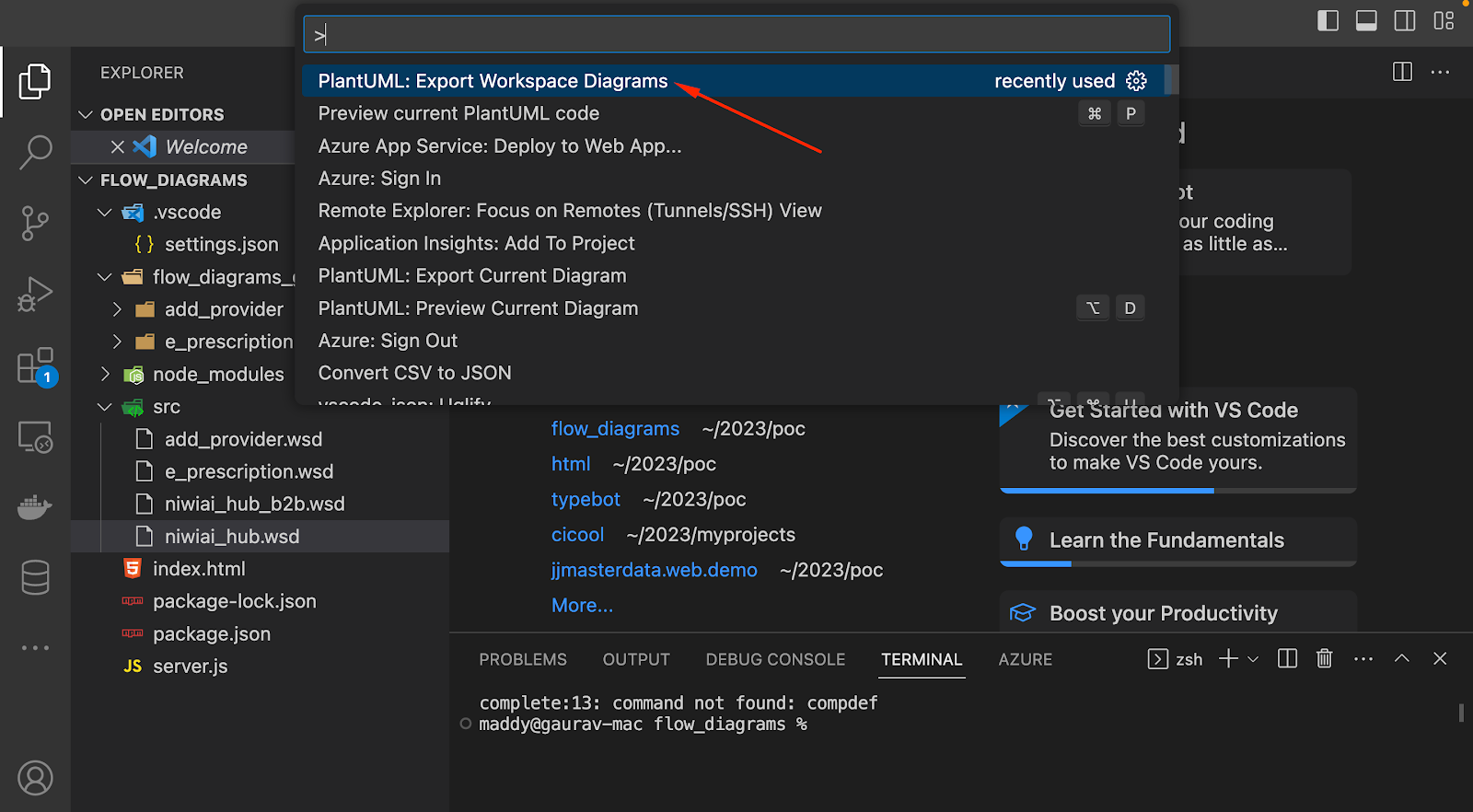
Task: Open terminal panel More Actions ellipsis
Action: pos(1363,659)
